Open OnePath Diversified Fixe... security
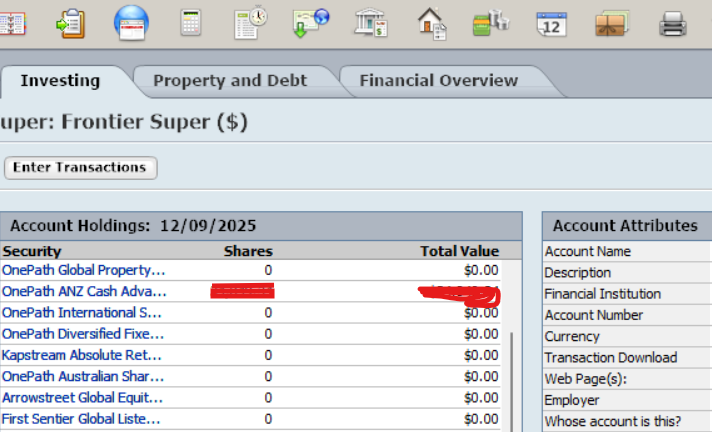The image size is (712, 432). [x=83, y=334]
